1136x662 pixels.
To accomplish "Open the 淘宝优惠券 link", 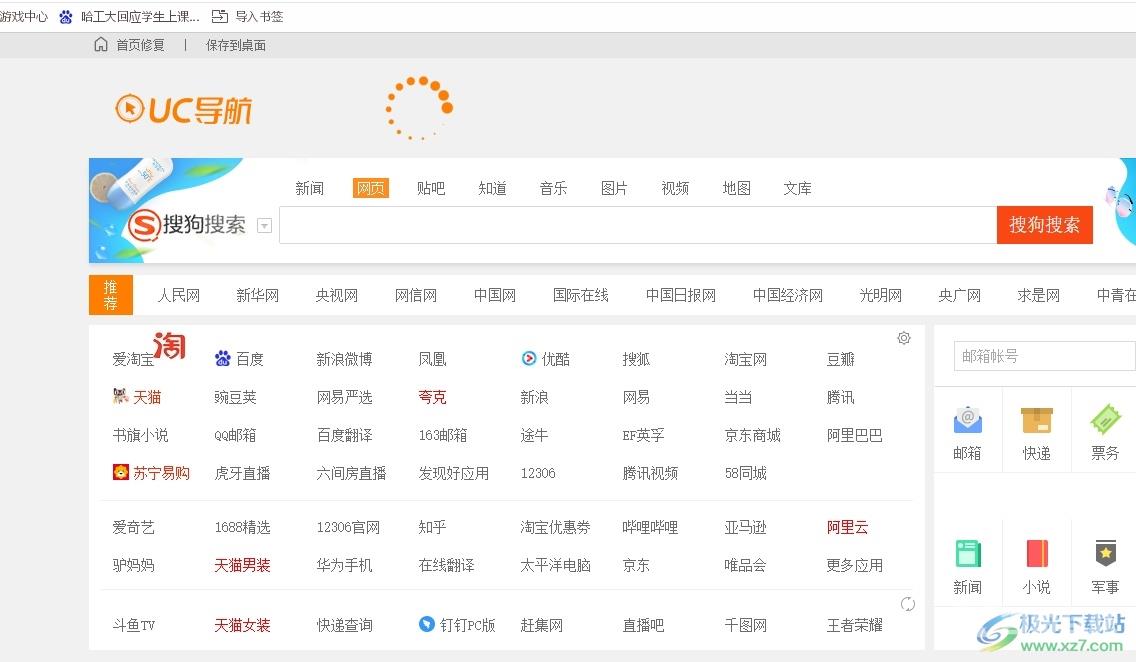I will [556, 527].
